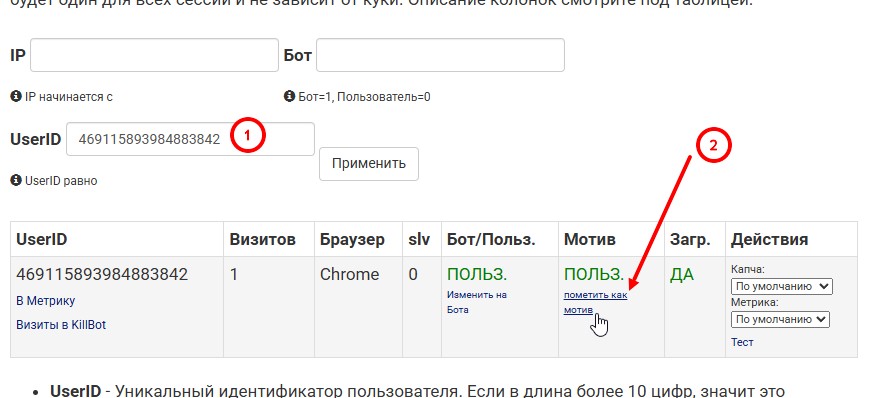Open the Метрика dropdown

click(x=780, y=320)
